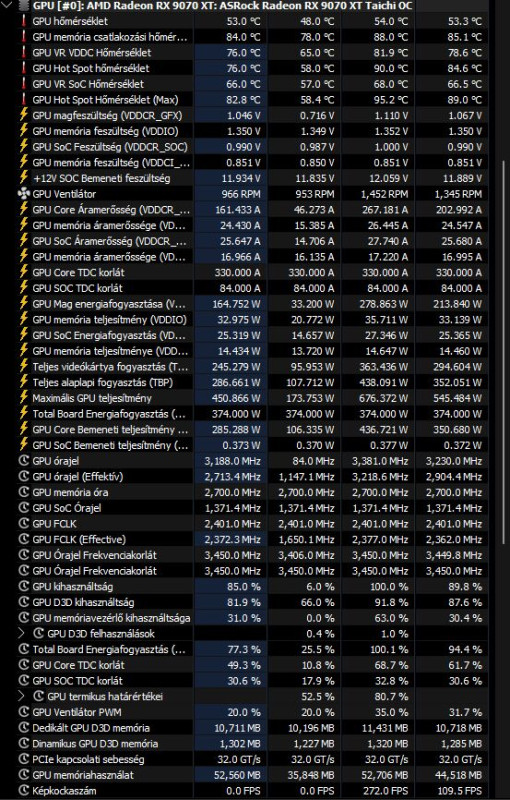Select the GPU memóriahasználat label
This screenshot has width=510, height=800.
pos(83,775)
